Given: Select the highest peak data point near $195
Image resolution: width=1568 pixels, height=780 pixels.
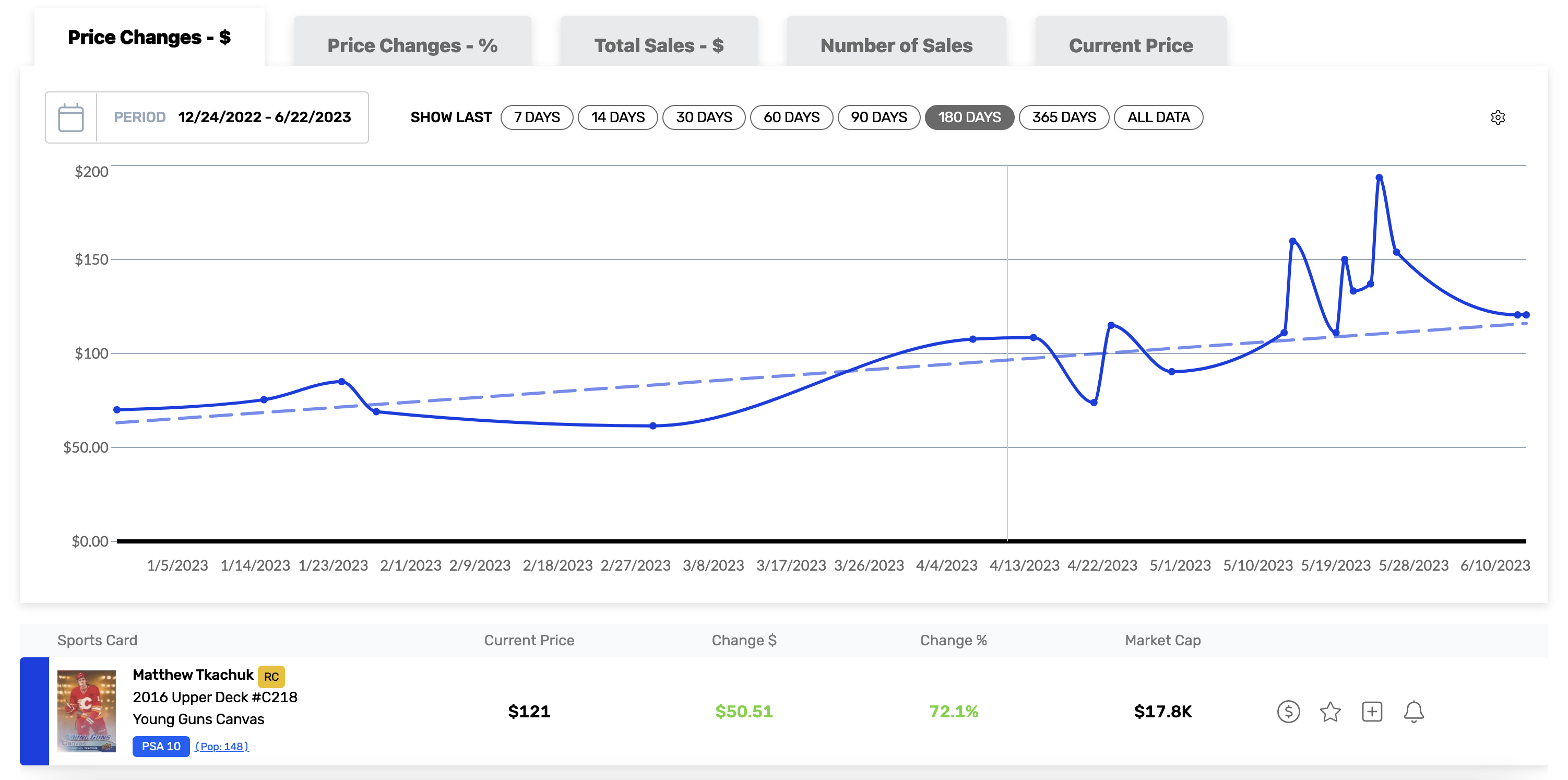Looking at the screenshot, I should (1379, 178).
